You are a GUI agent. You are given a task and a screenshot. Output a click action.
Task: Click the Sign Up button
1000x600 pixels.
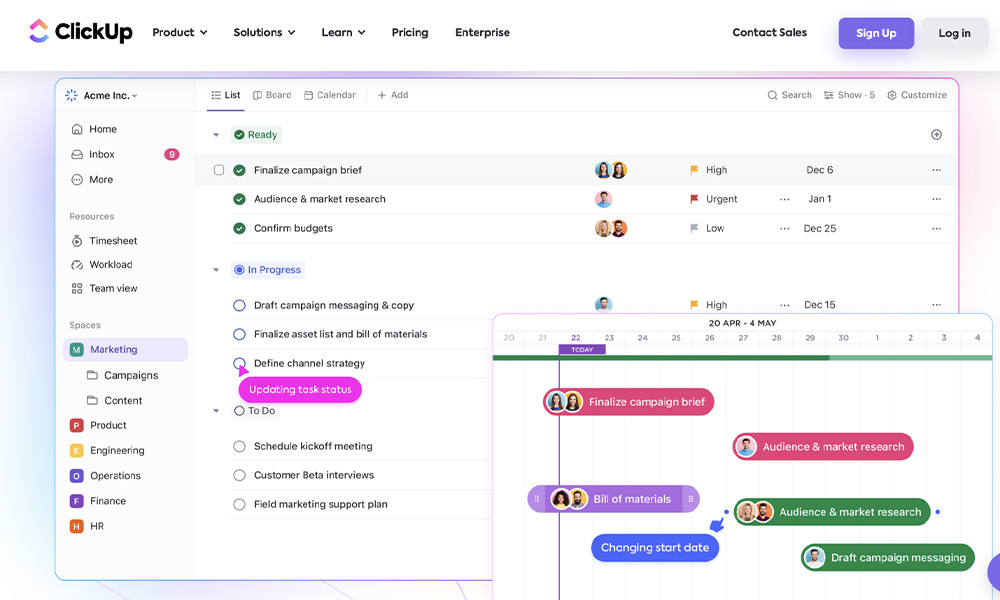(x=875, y=33)
